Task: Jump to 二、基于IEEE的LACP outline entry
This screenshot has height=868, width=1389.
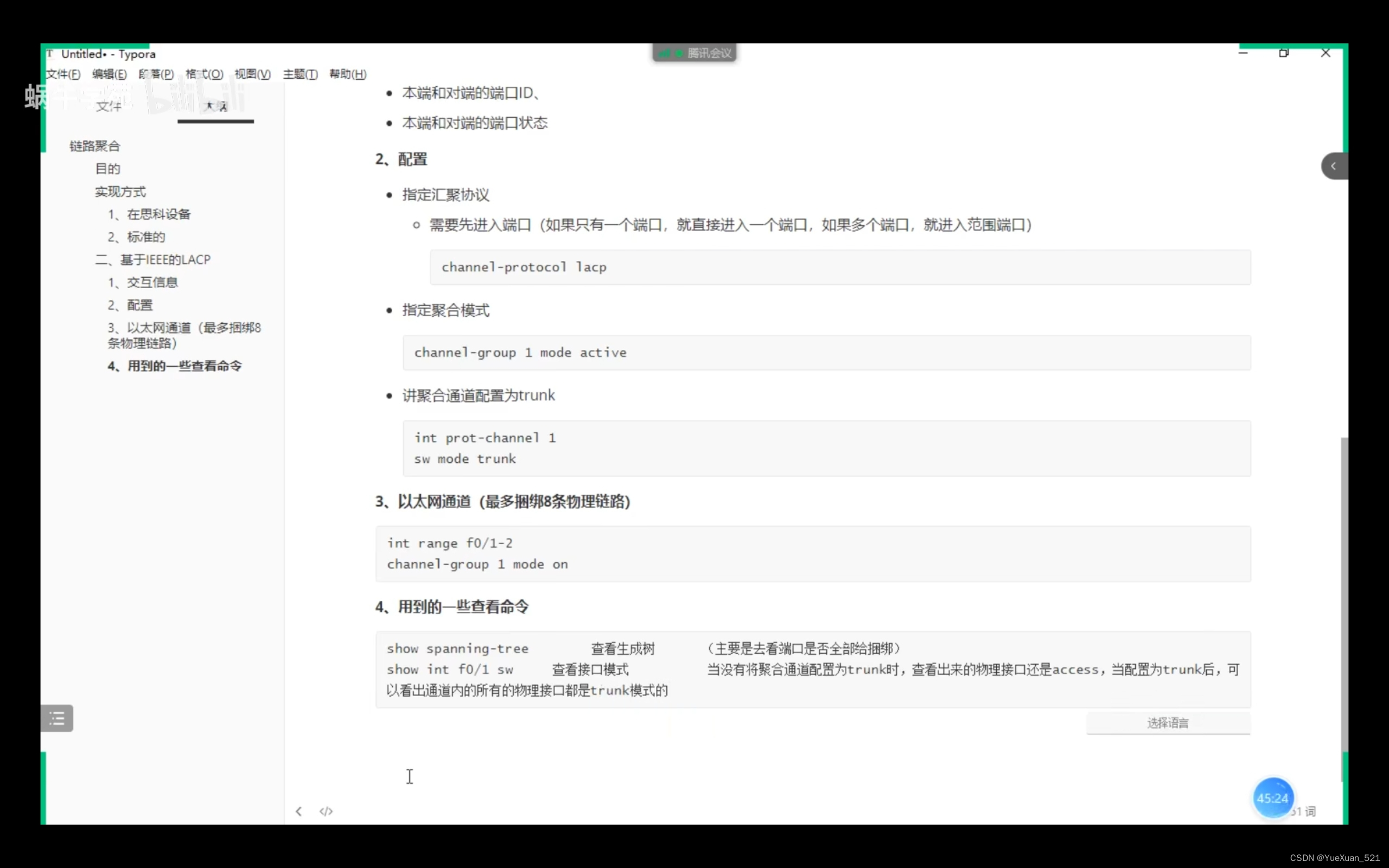Action: click(152, 259)
